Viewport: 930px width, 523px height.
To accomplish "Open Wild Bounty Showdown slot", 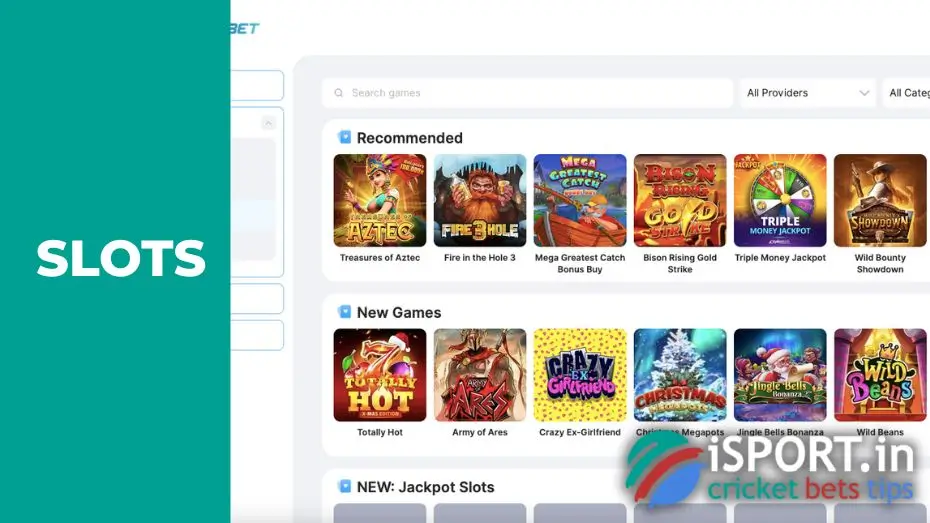I will coord(880,200).
